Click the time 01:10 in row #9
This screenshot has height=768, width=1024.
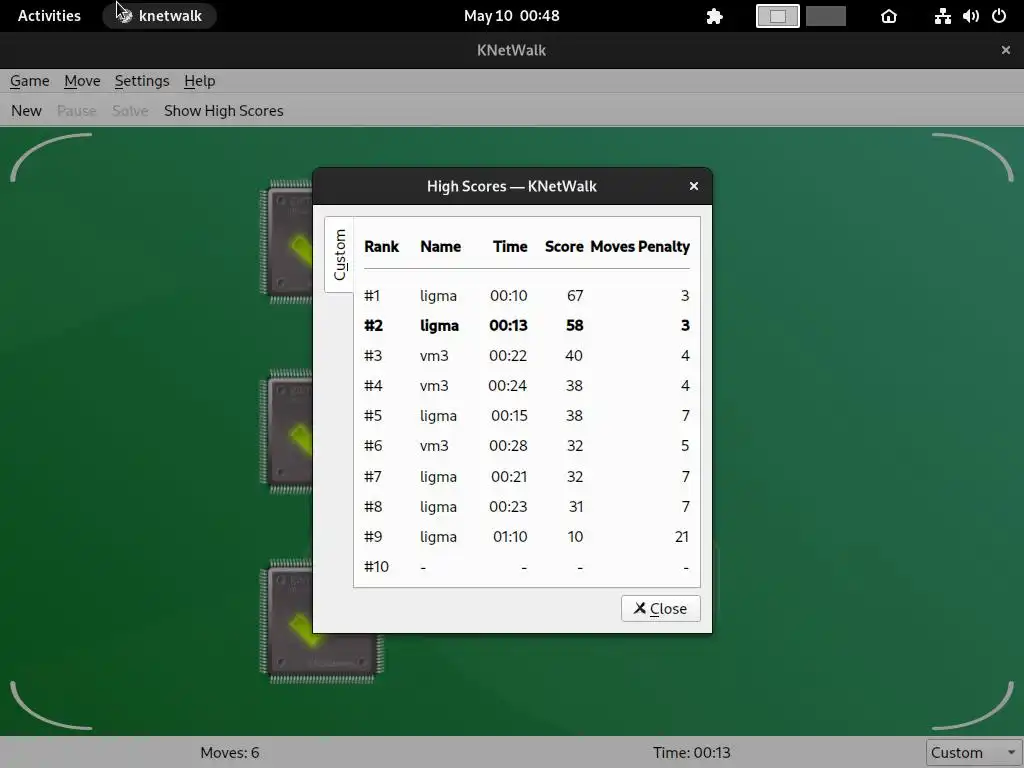tap(510, 537)
